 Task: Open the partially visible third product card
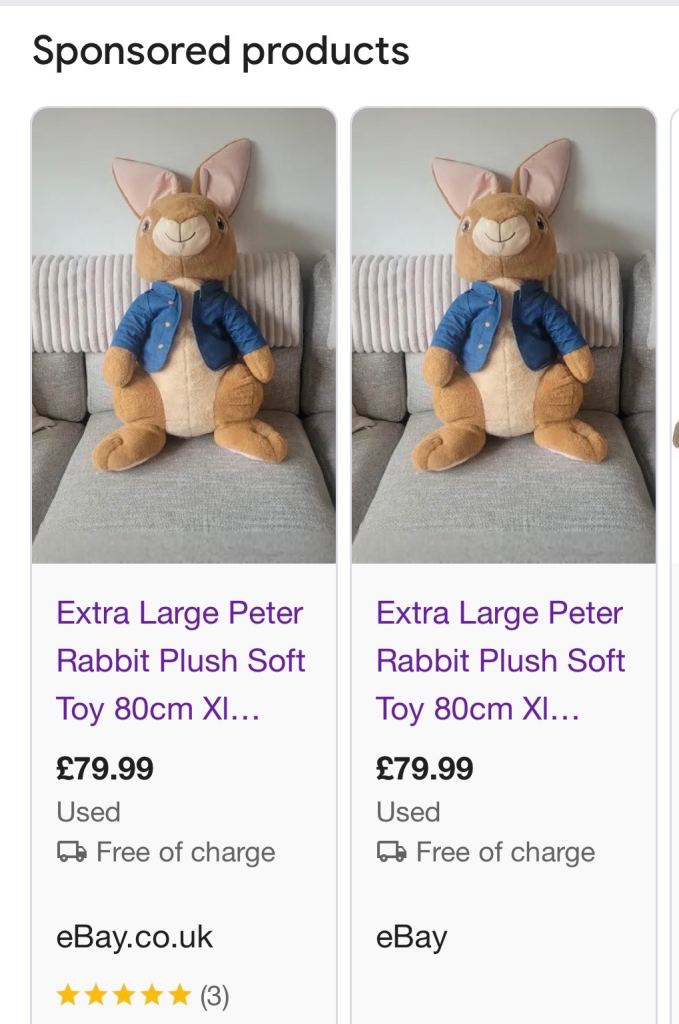[x=673, y=430]
